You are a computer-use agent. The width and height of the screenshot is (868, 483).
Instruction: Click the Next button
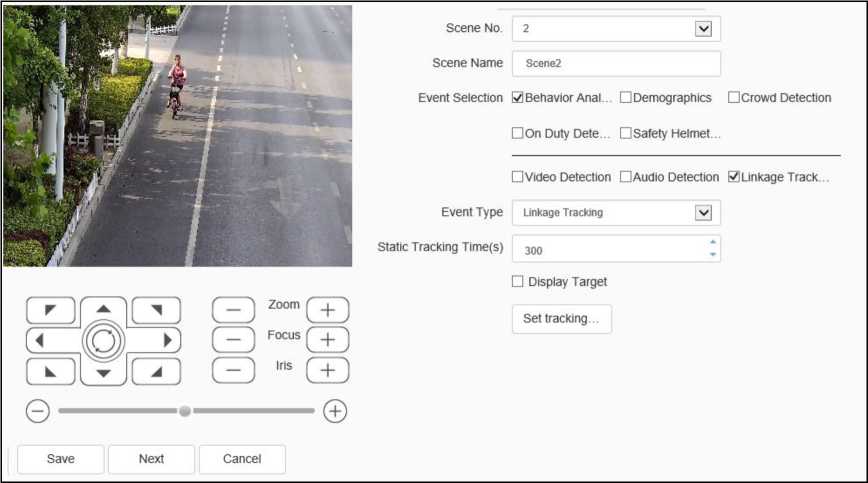[151, 459]
